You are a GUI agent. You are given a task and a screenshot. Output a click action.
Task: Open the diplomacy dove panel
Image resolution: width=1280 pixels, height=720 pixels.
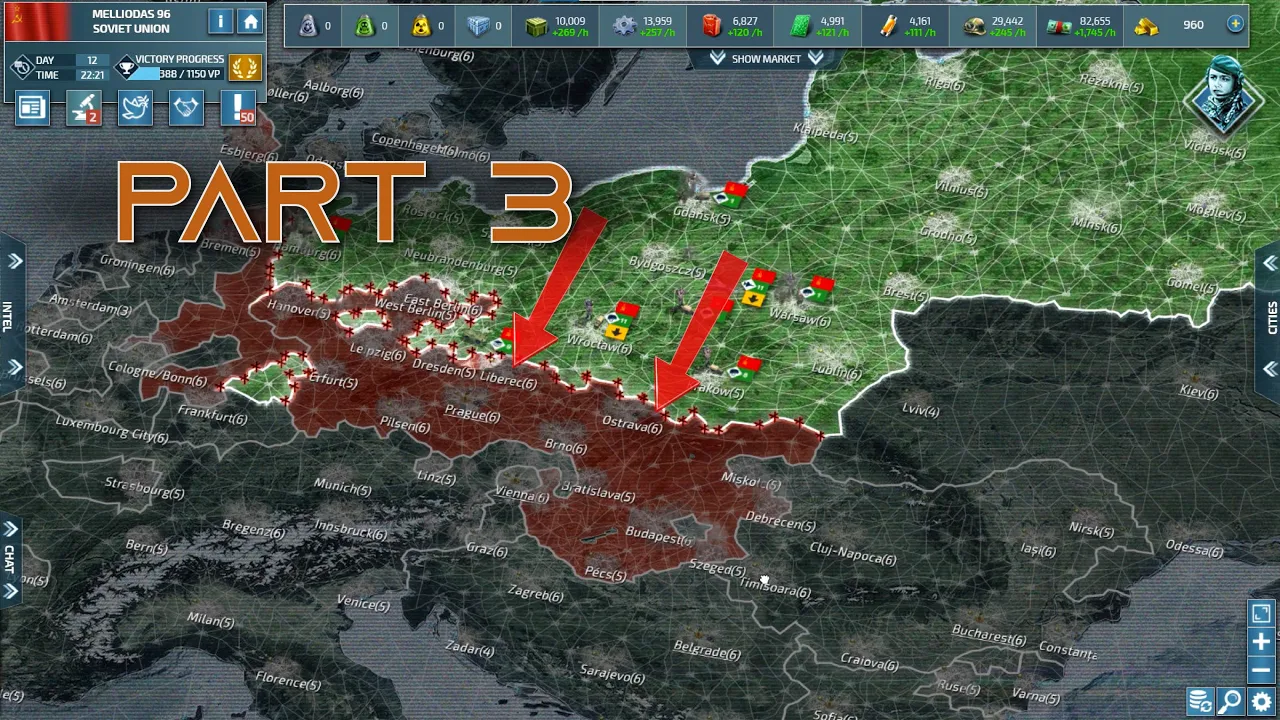point(135,108)
